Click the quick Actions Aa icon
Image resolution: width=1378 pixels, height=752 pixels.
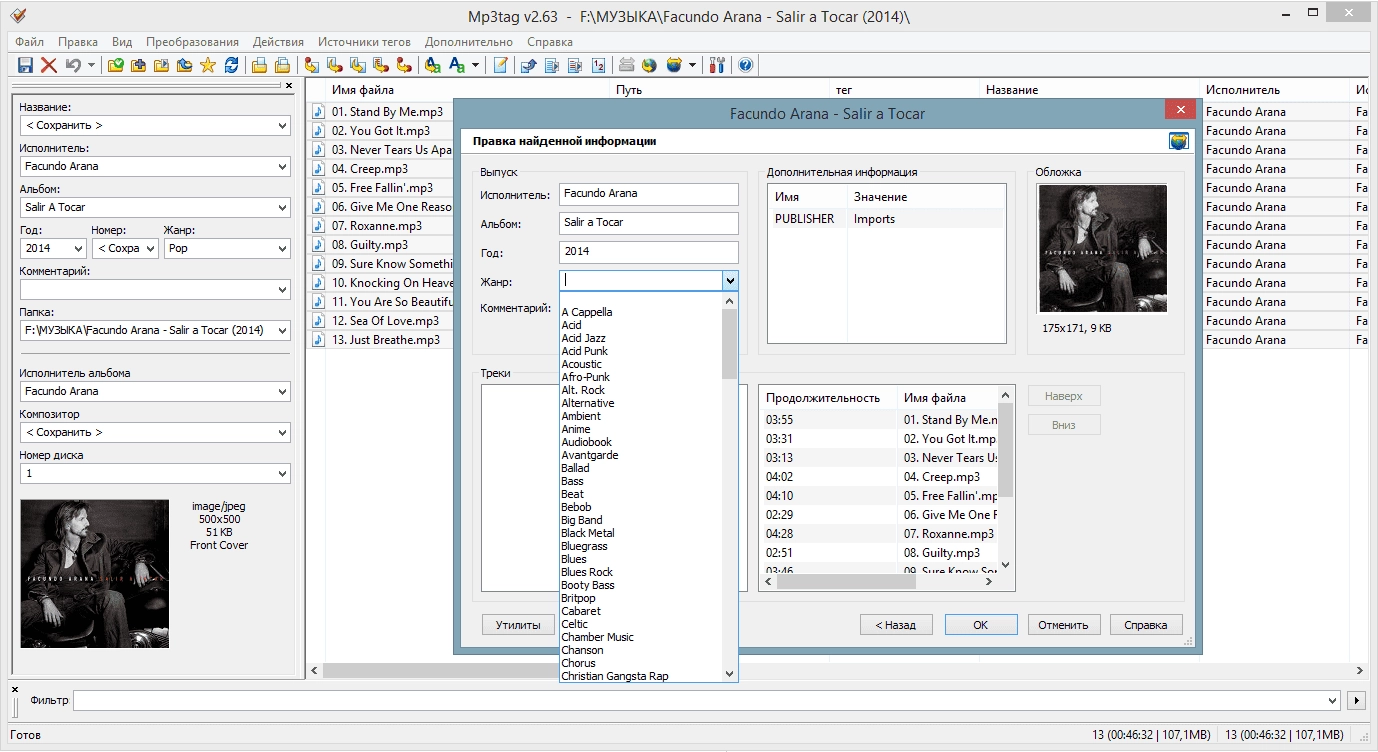(x=457, y=65)
